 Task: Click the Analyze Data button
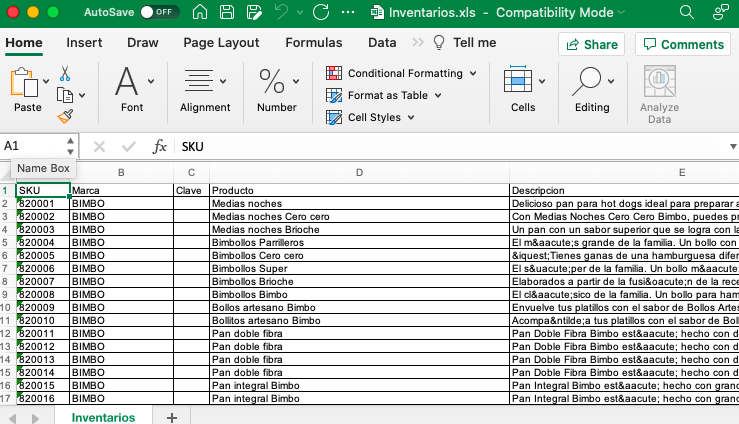(x=659, y=94)
